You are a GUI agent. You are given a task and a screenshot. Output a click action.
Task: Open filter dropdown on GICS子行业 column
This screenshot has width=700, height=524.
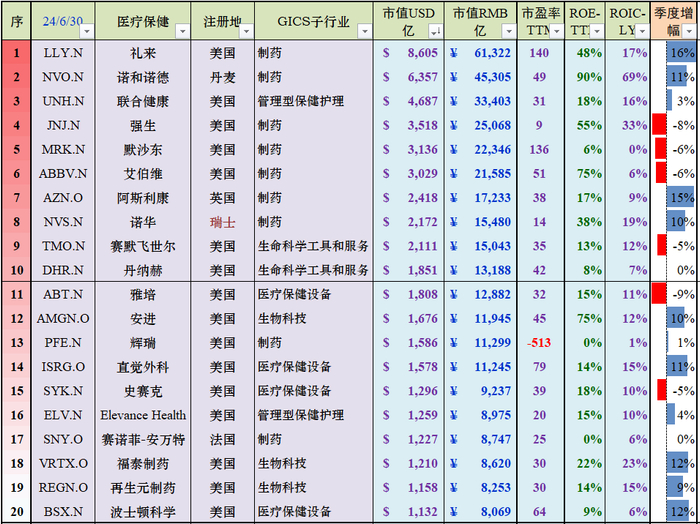(x=365, y=31)
